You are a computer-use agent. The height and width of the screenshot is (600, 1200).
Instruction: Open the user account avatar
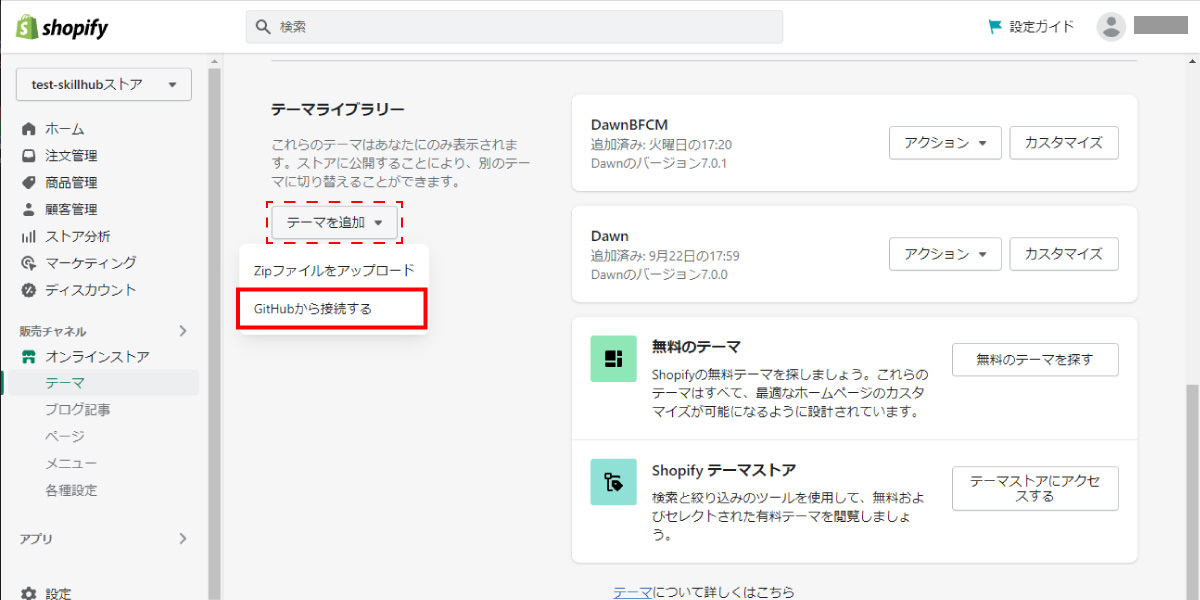1111,27
